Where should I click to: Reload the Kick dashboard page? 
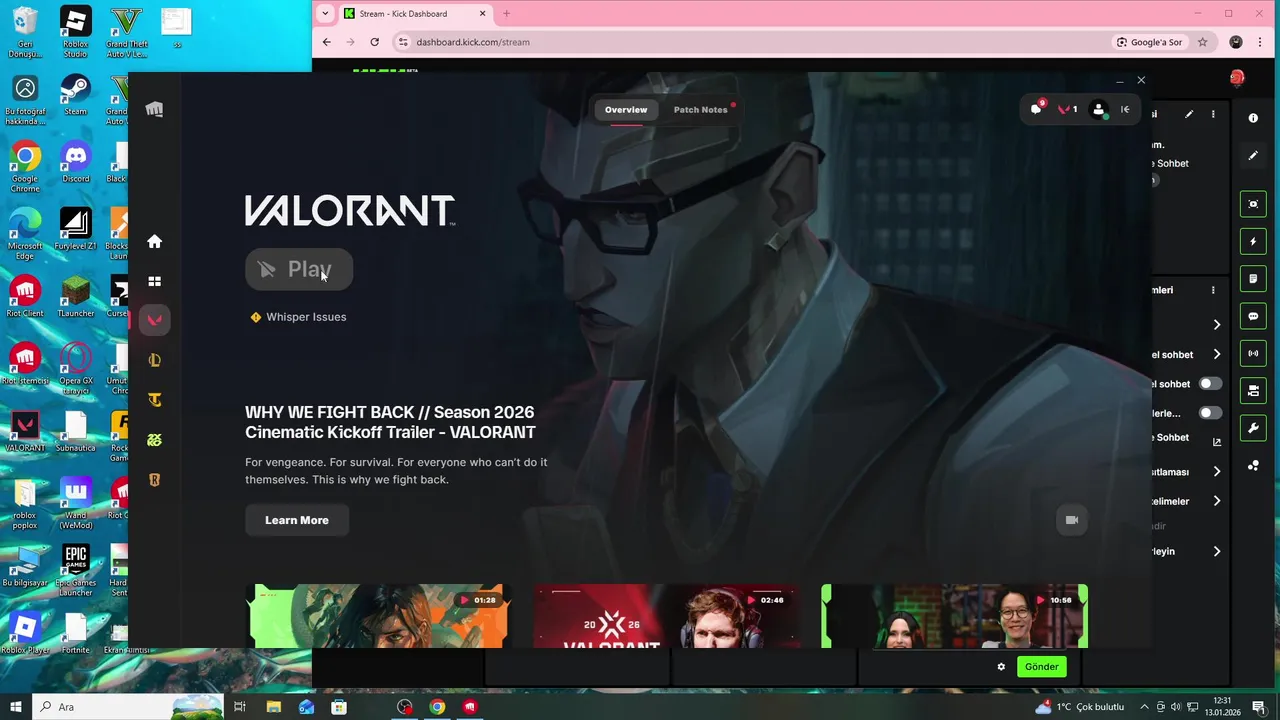pyautogui.click(x=374, y=42)
